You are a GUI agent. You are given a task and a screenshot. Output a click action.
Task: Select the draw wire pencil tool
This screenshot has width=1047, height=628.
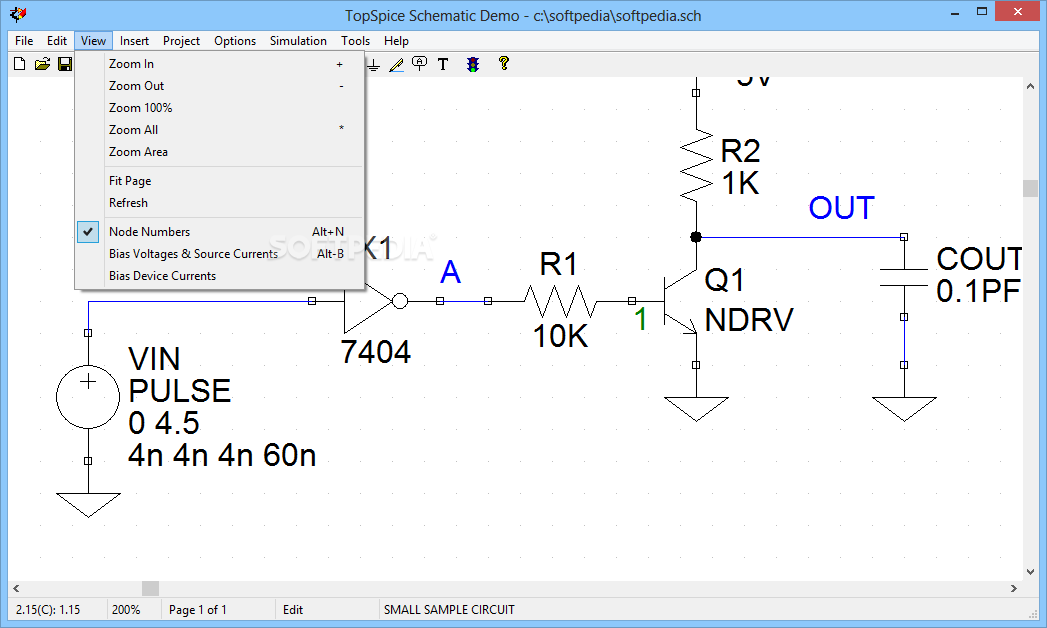click(x=397, y=64)
